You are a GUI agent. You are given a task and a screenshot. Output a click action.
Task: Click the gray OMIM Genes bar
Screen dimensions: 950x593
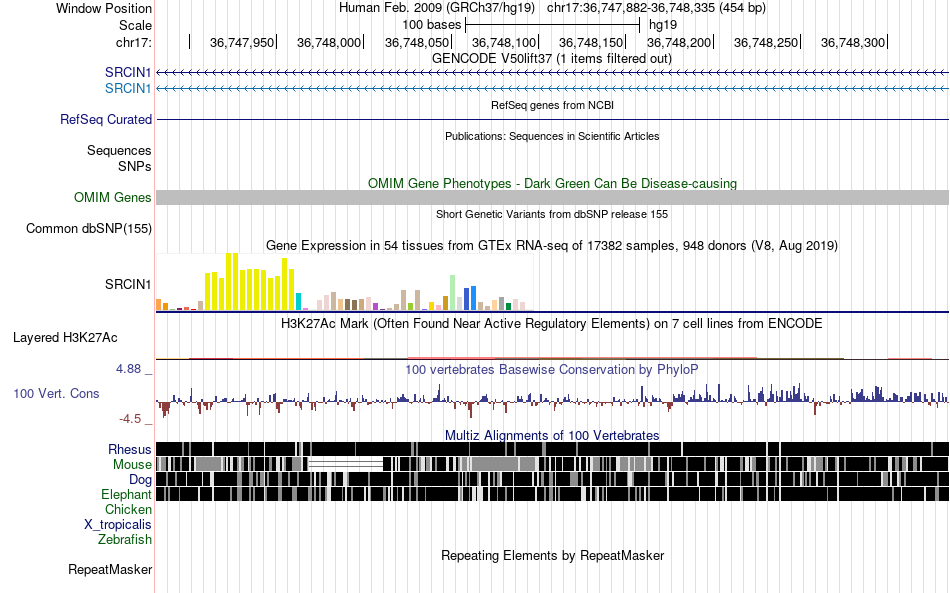[553, 197]
